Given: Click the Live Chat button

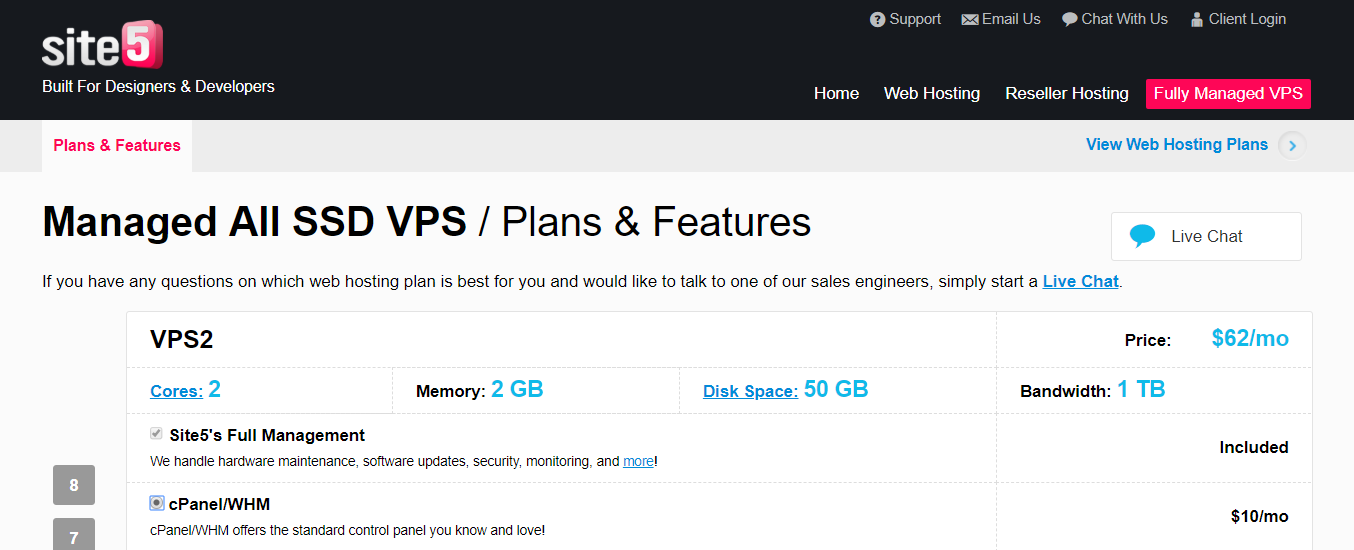Looking at the screenshot, I should coord(1206,236).
